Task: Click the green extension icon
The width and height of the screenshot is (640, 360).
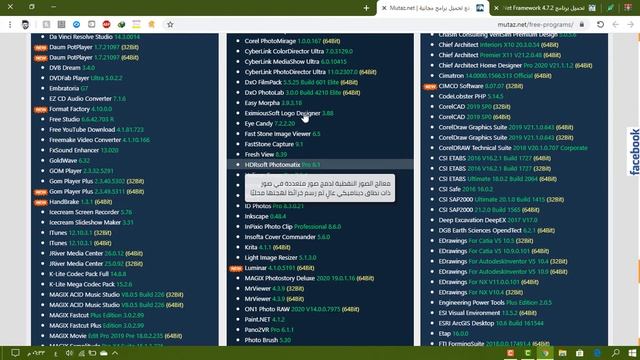Action: coord(121,24)
